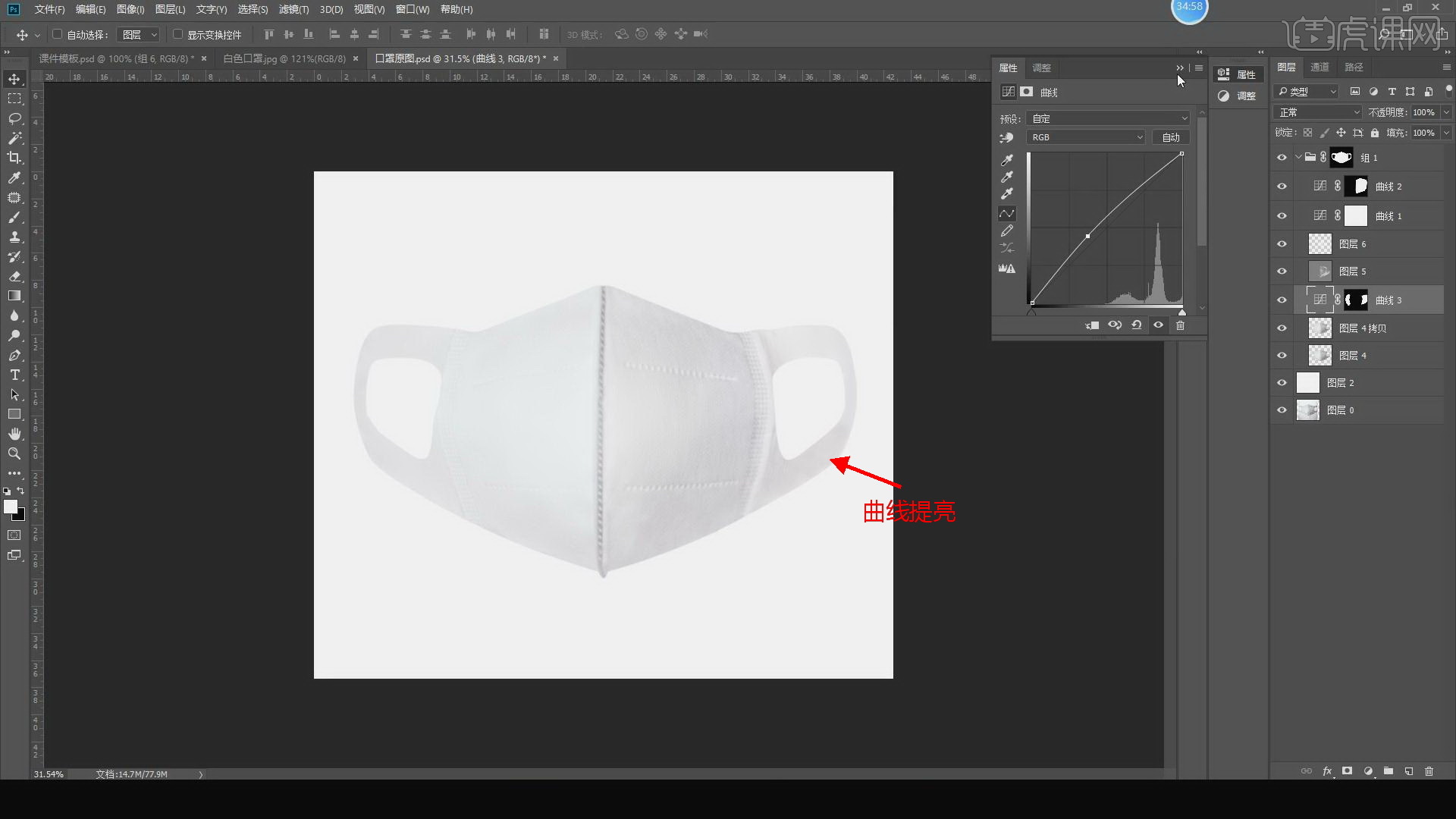Clip the adjustment to the layer below
This screenshot has height=819, width=1456.
click(1092, 325)
